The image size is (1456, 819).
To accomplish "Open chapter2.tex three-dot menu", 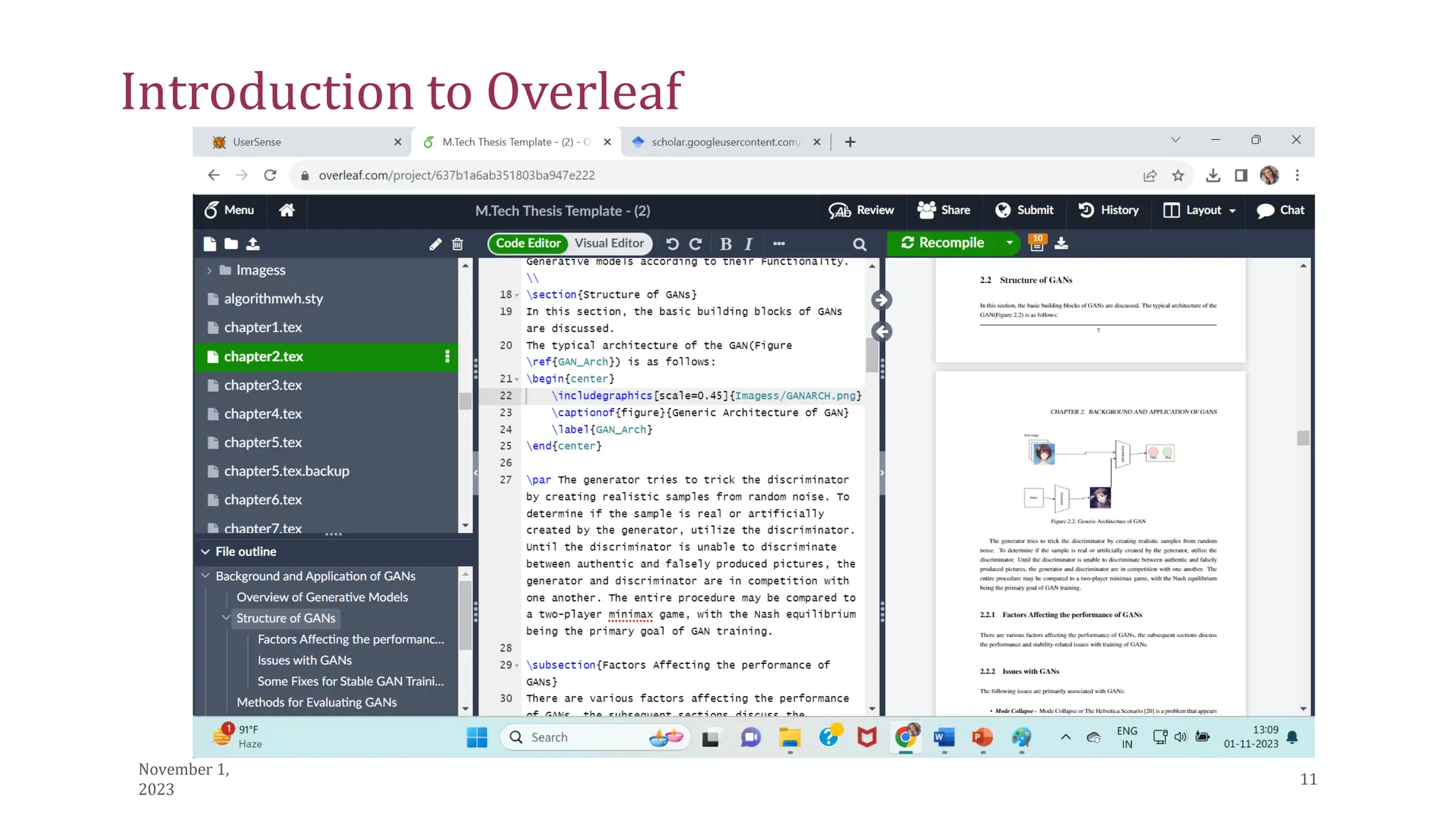I will 447,356.
